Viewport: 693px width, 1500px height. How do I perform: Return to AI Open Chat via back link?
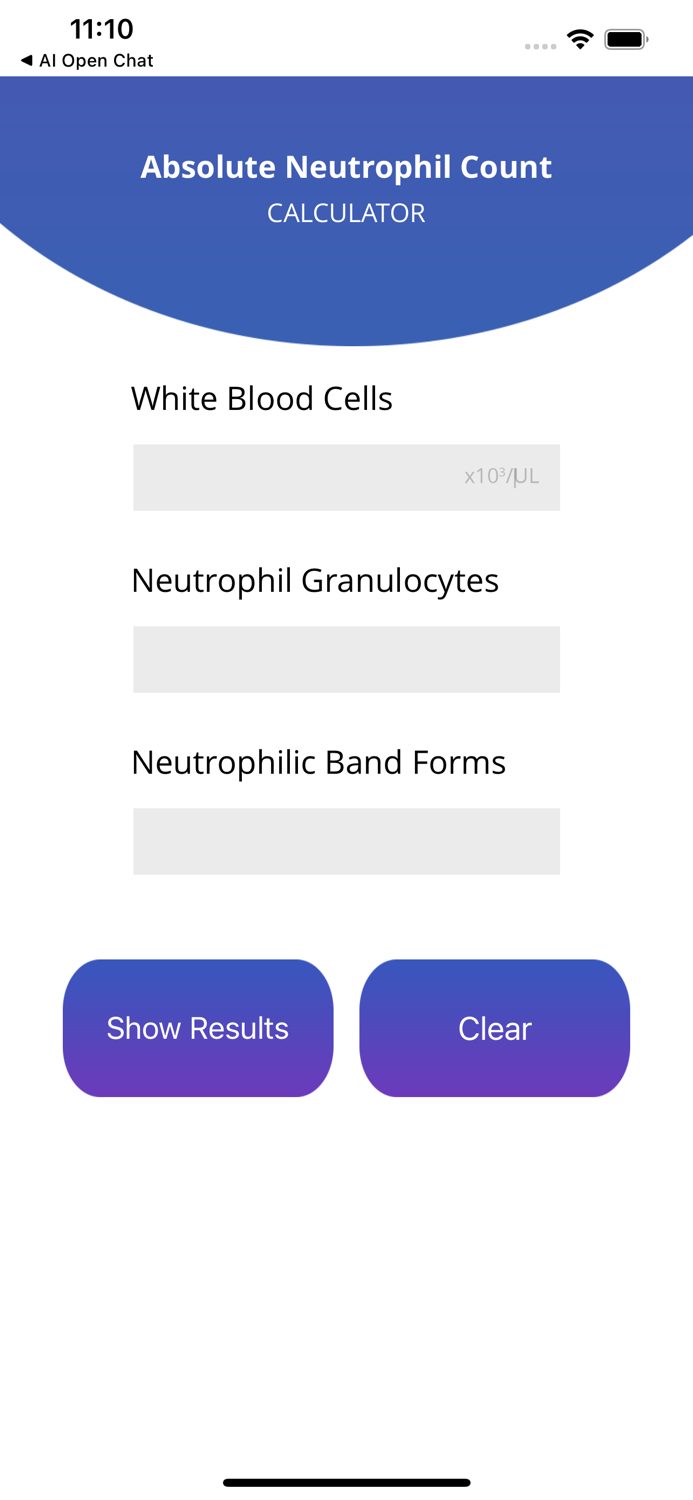pyautogui.click(x=85, y=60)
